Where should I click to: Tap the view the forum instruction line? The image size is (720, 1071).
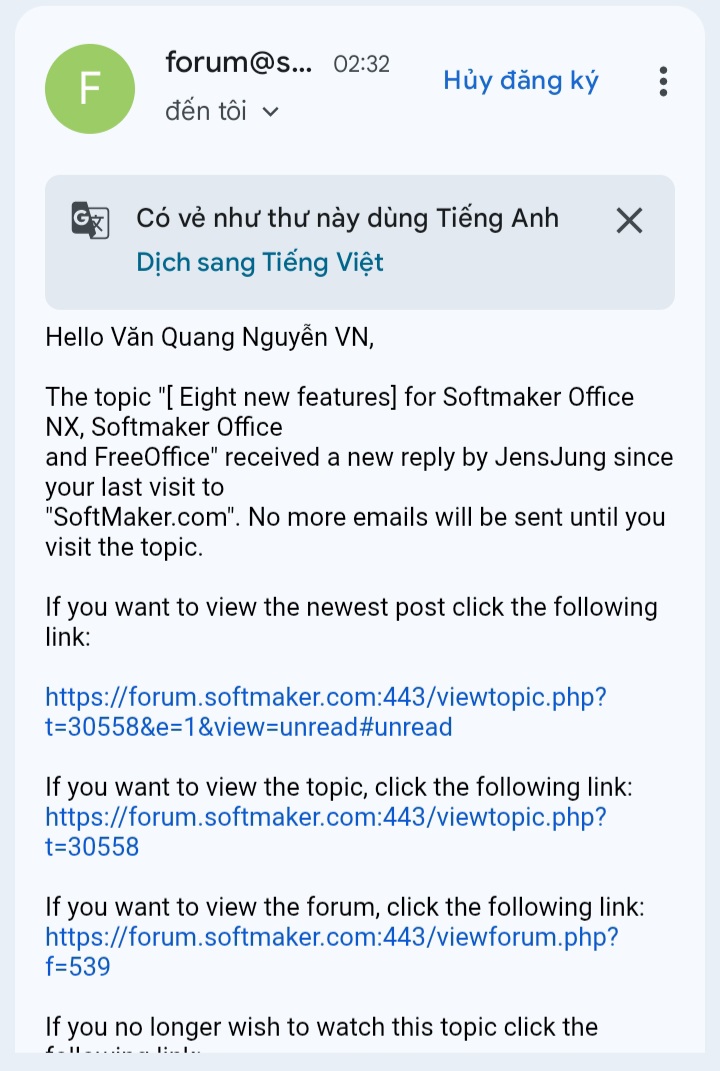(x=345, y=907)
